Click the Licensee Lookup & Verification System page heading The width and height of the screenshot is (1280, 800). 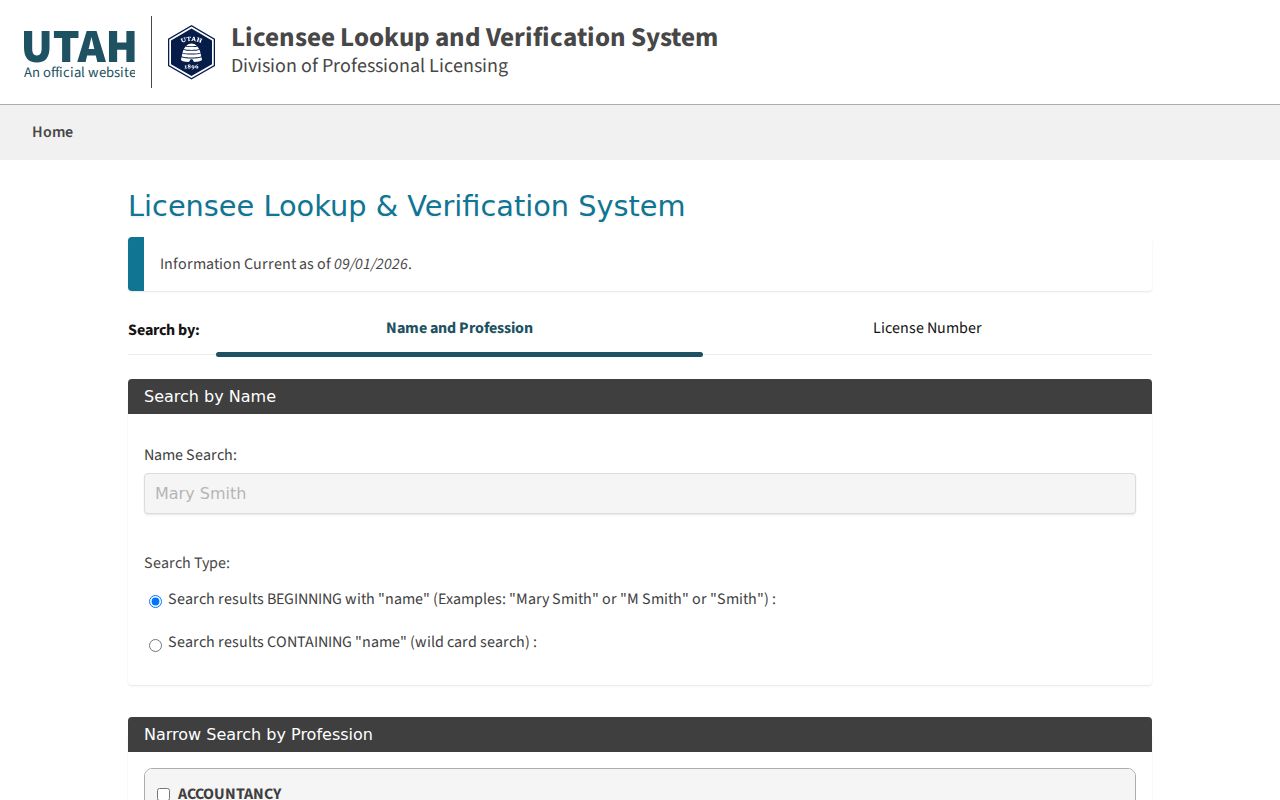407,206
